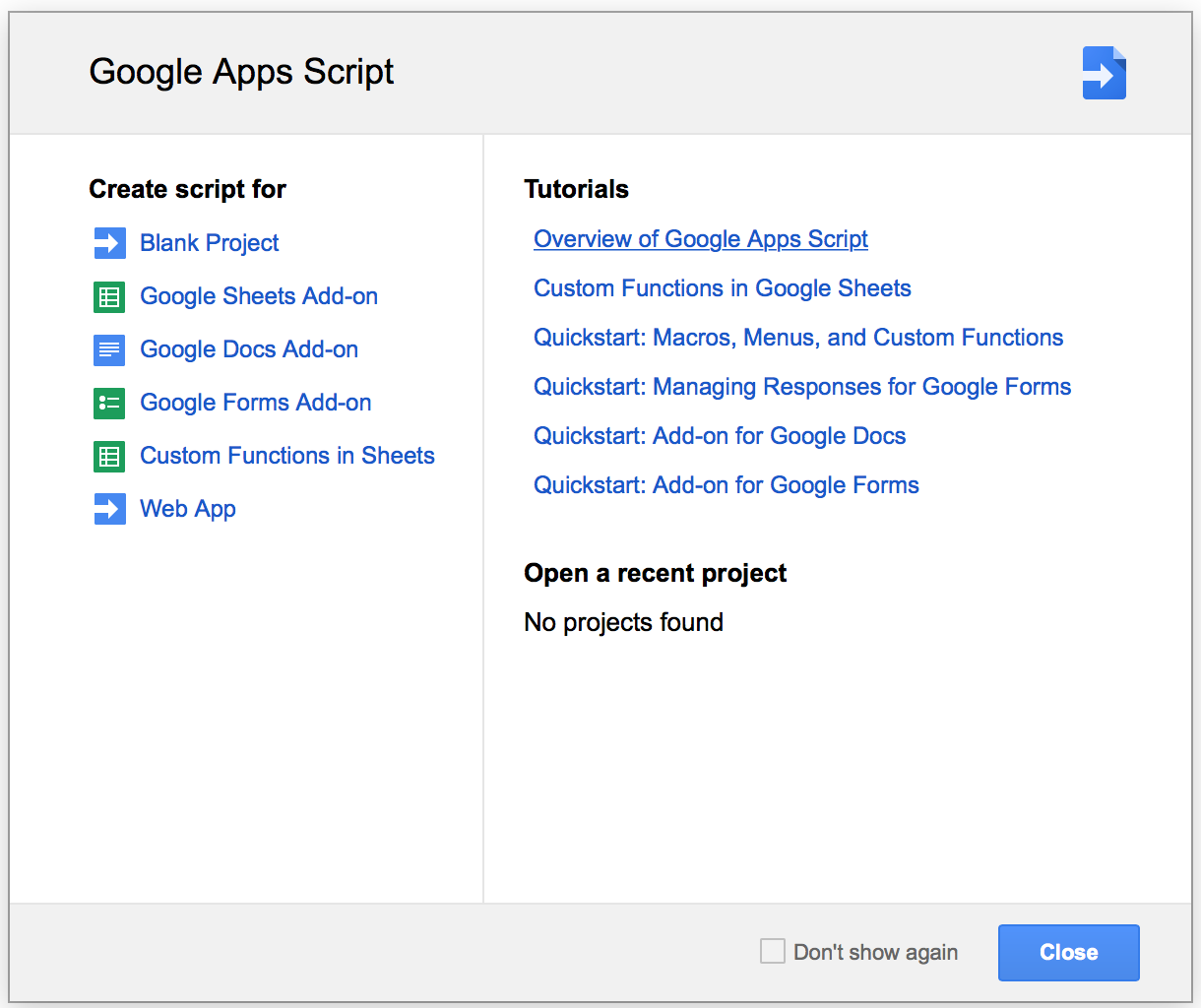The image size is (1201, 1008).
Task: Click the Google Forms Add-on icon
Action: pos(109,403)
